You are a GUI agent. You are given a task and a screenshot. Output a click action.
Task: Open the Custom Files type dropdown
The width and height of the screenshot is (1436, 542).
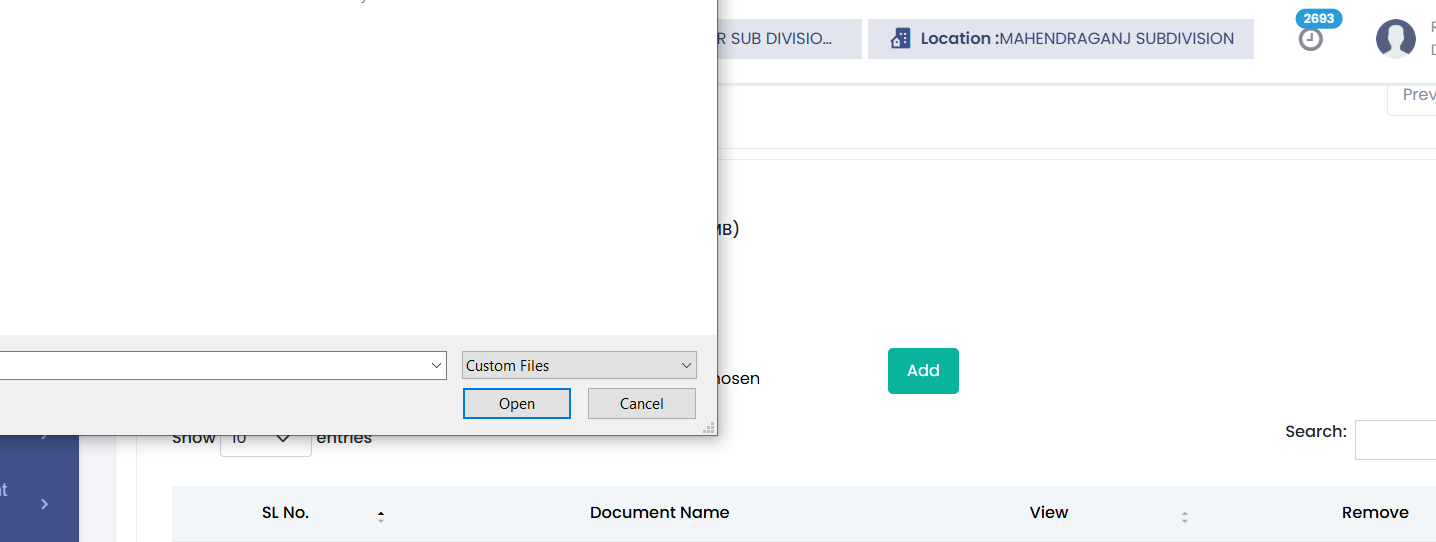click(579, 366)
